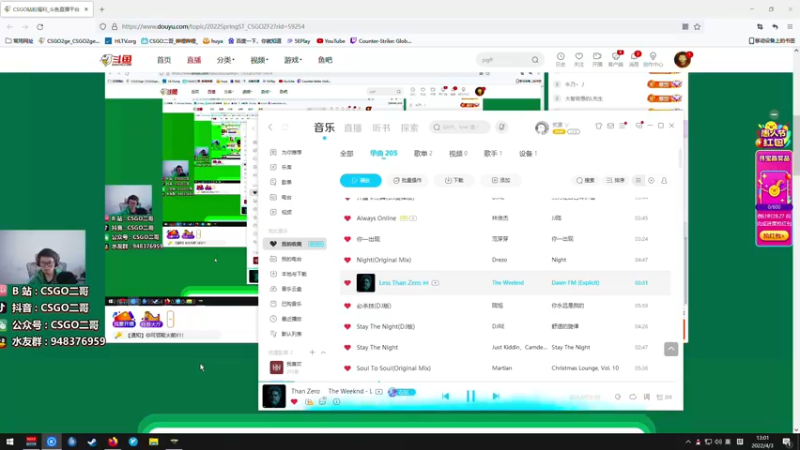Expand the account dropdown beside the username
This screenshot has width=800, height=450.
[x=566, y=125]
